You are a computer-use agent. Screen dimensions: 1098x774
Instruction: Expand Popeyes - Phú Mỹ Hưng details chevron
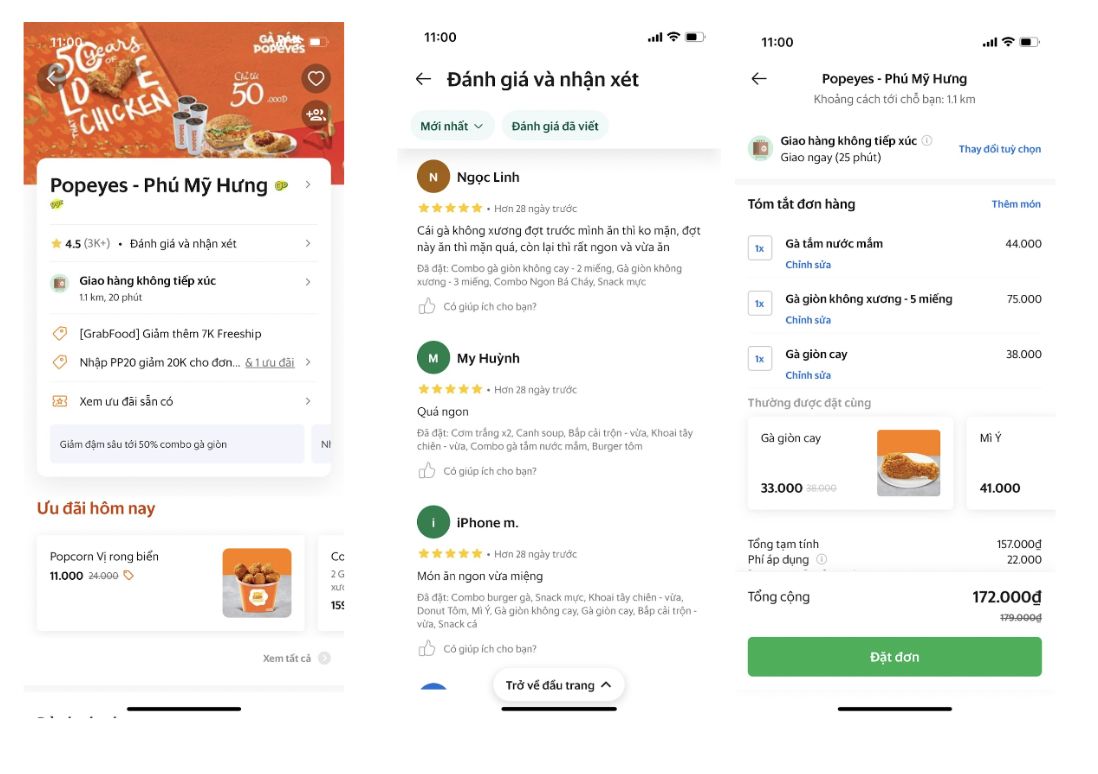coord(308,184)
